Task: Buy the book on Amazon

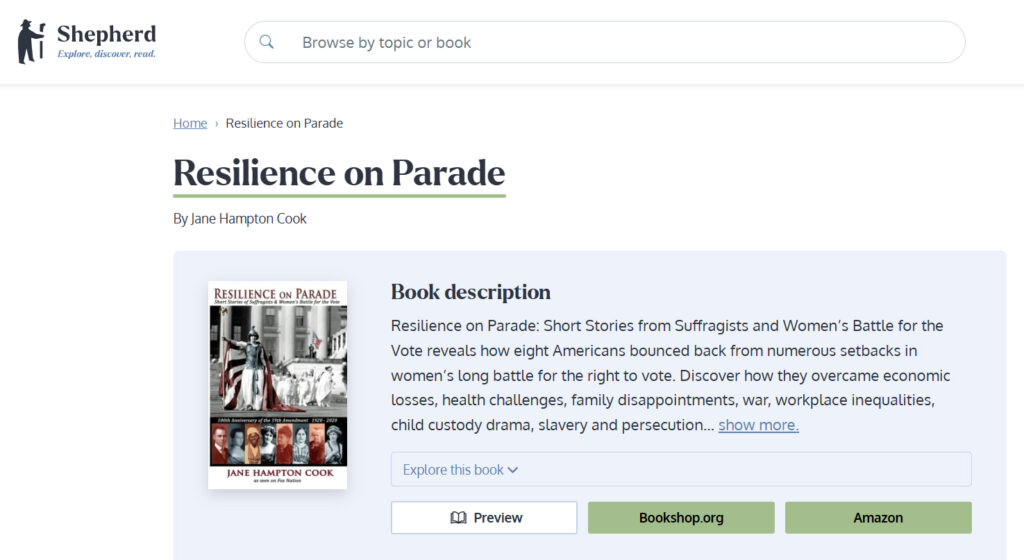Action: tap(878, 518)
